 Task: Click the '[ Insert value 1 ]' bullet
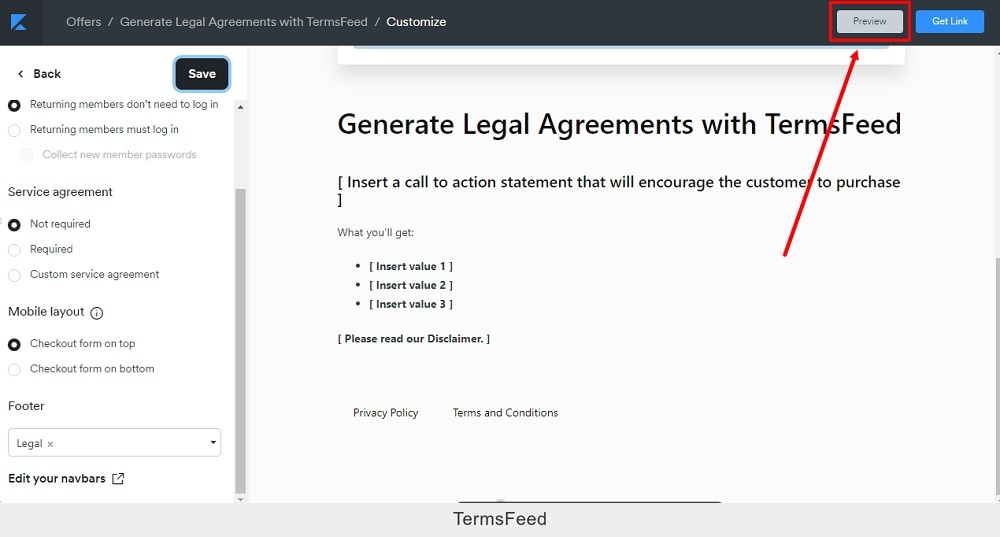[411, 267]
